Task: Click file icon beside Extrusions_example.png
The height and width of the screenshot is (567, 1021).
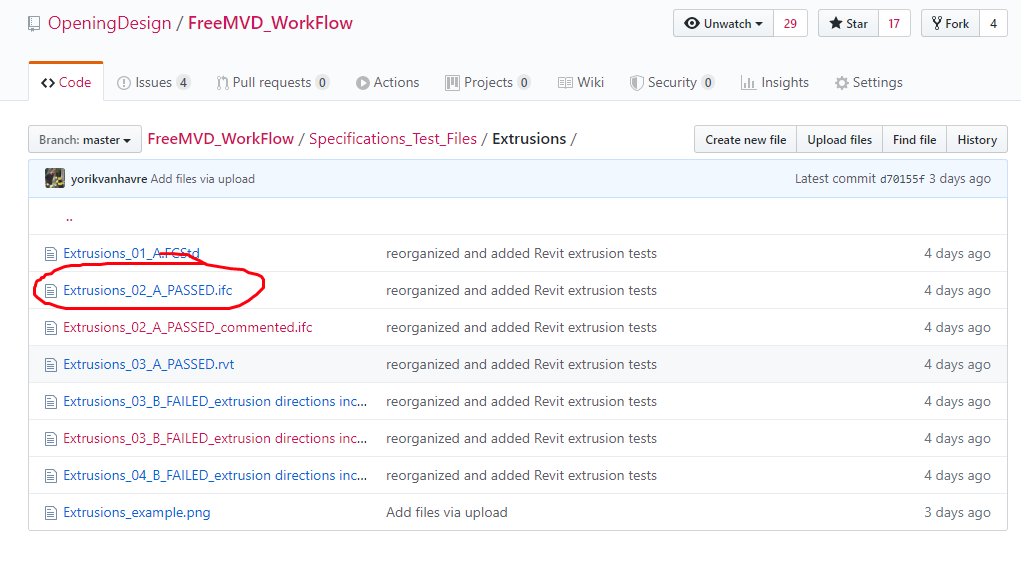Action: [x=51, y=514]
